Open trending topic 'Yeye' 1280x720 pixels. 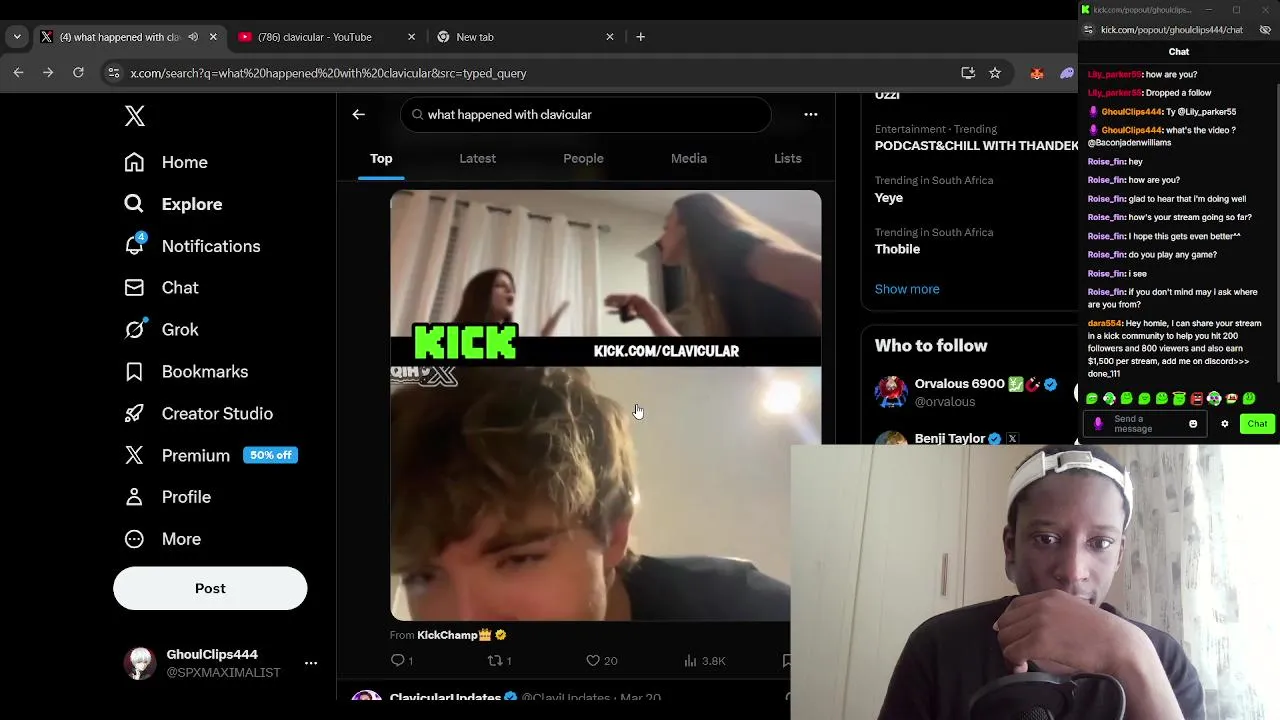889,198
